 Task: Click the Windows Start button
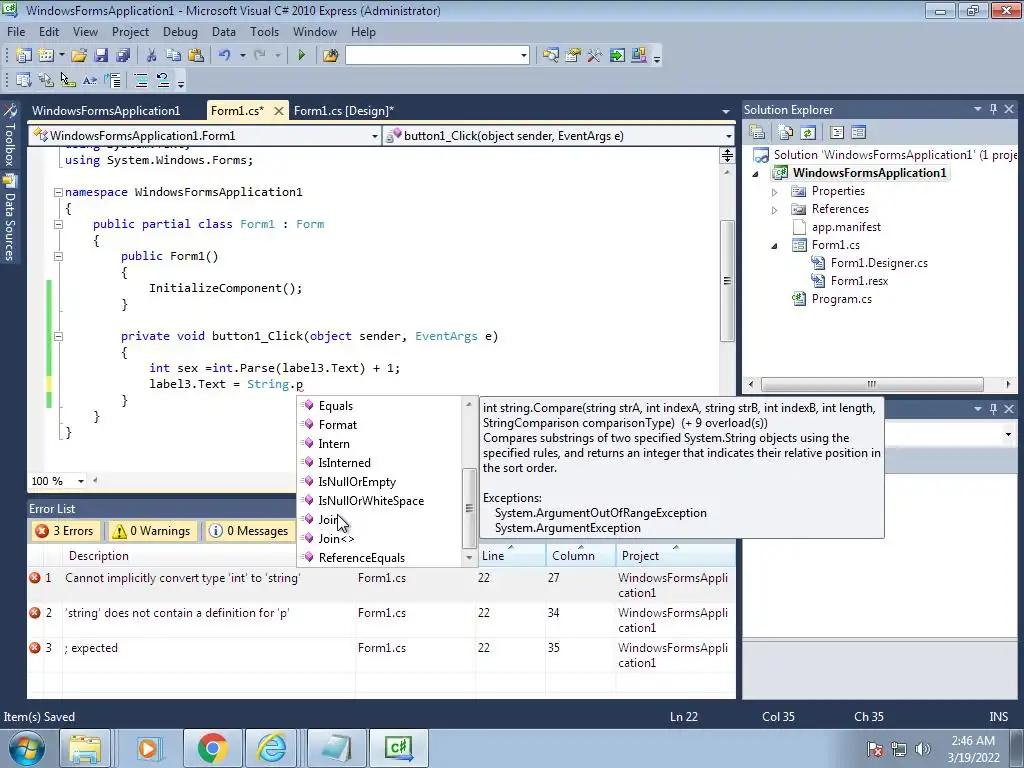(27, 748)
